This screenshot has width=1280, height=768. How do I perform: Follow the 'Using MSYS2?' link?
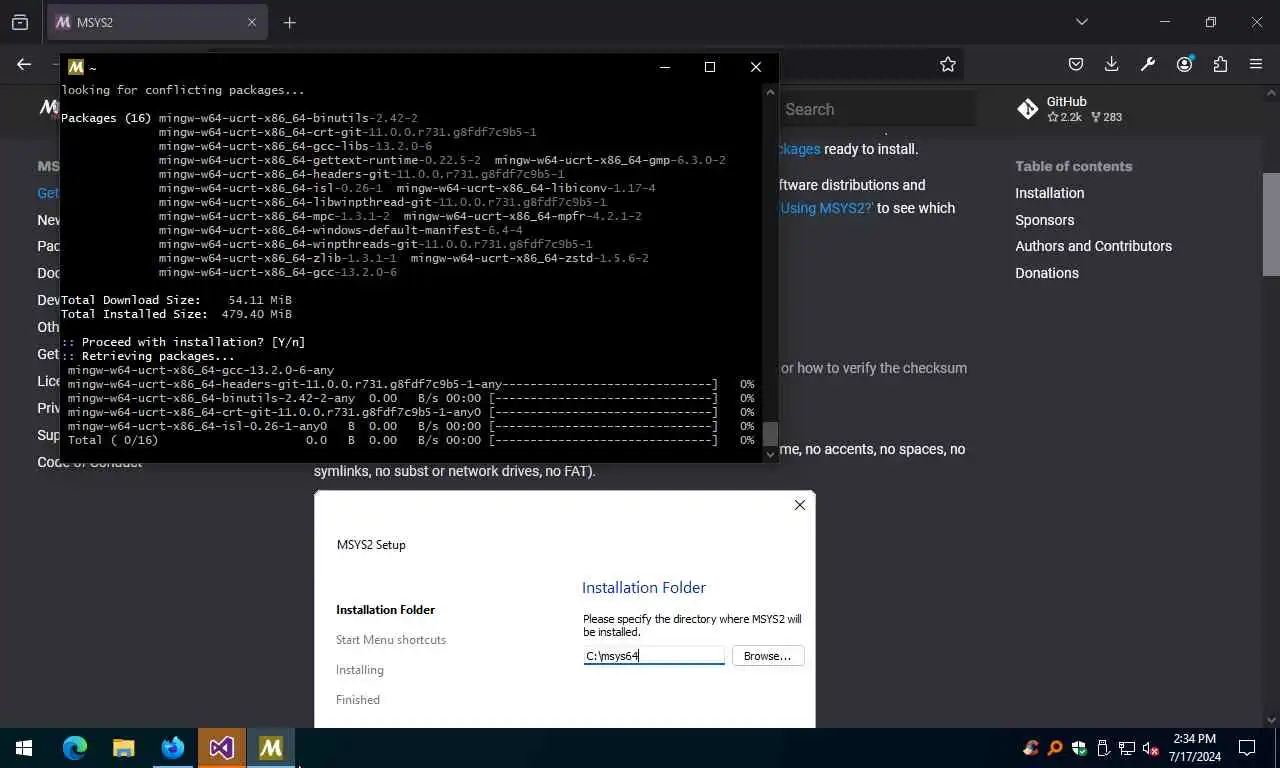tap(827, 208)
